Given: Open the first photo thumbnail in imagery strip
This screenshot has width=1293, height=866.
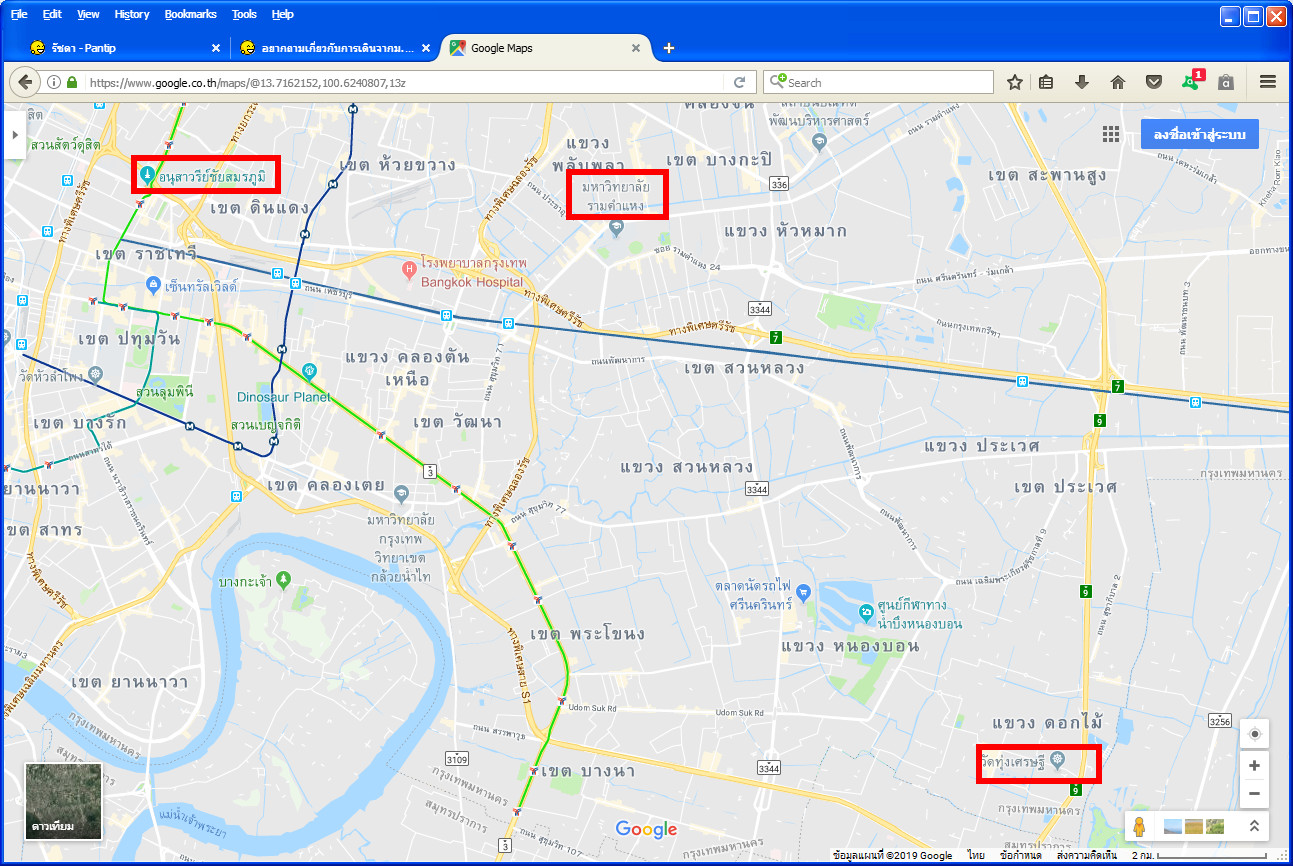Looking at the screenshot, I should tap(1173, 827).
